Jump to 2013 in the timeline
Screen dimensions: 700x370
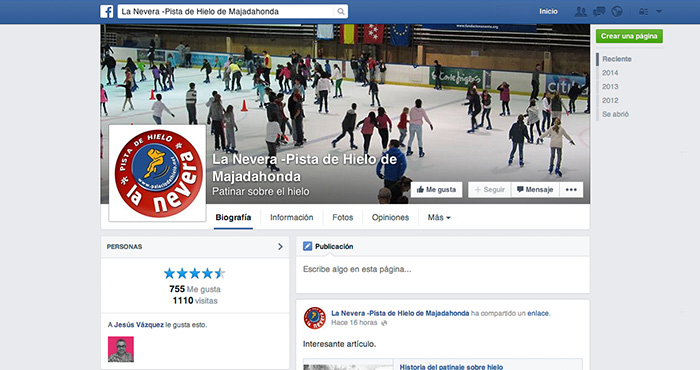[x=610, y=87]
